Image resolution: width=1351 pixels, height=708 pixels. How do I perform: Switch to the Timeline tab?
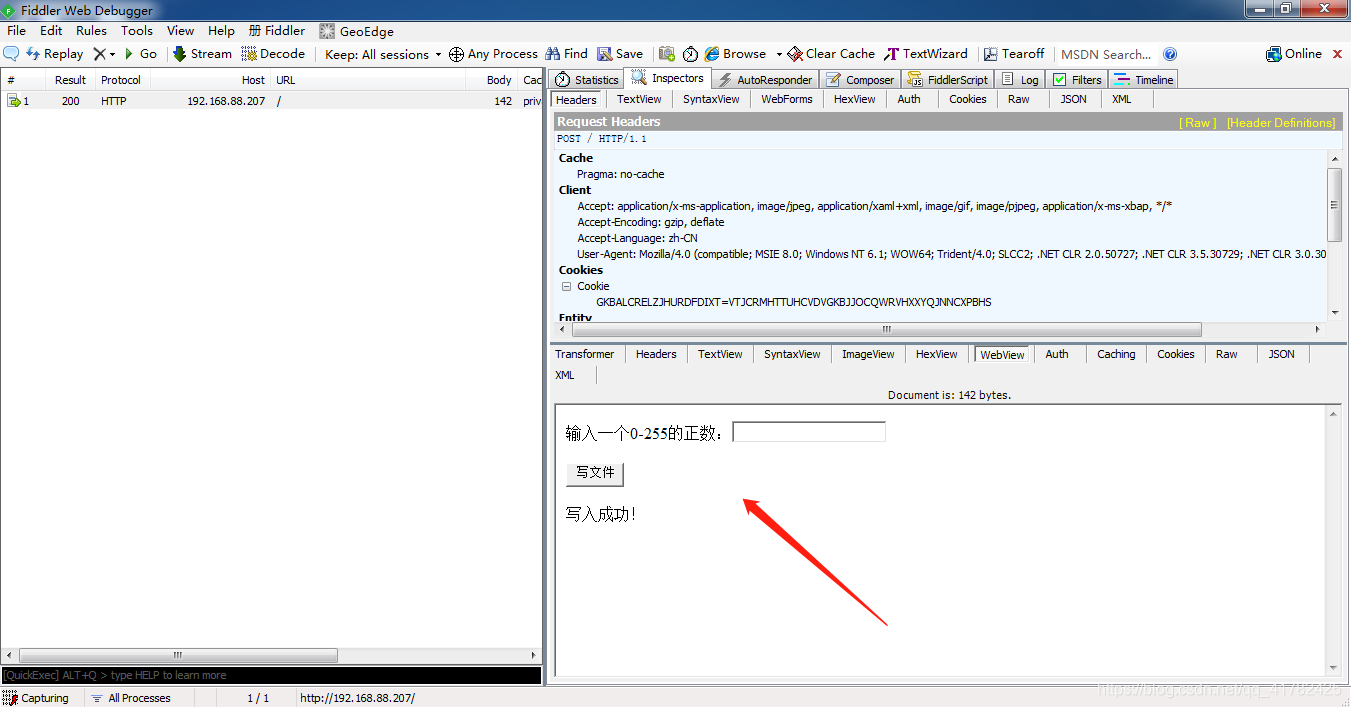(x=1144, y=80)
